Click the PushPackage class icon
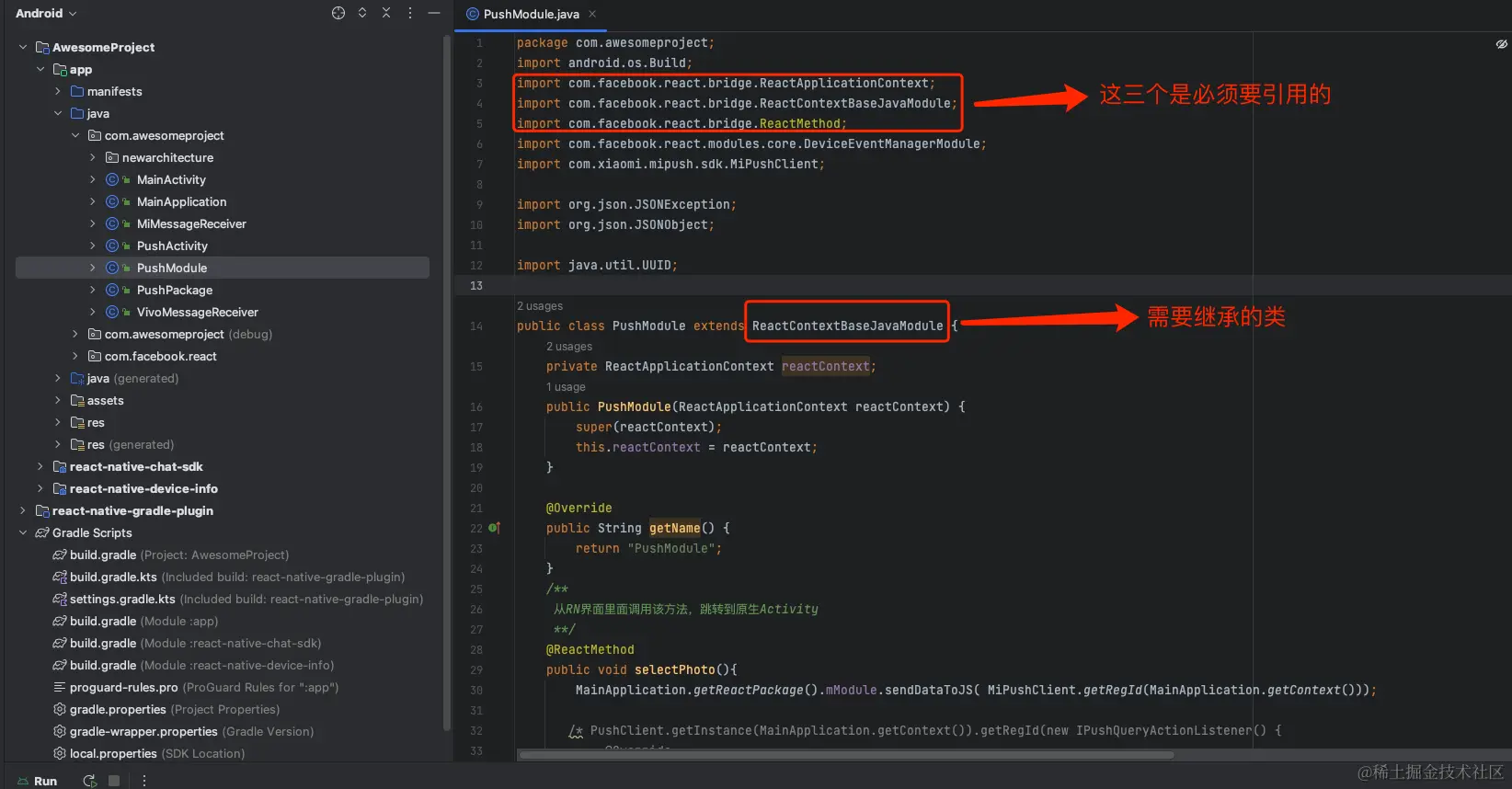Screen dimensions: 1512x789 [x=112, y=290]
